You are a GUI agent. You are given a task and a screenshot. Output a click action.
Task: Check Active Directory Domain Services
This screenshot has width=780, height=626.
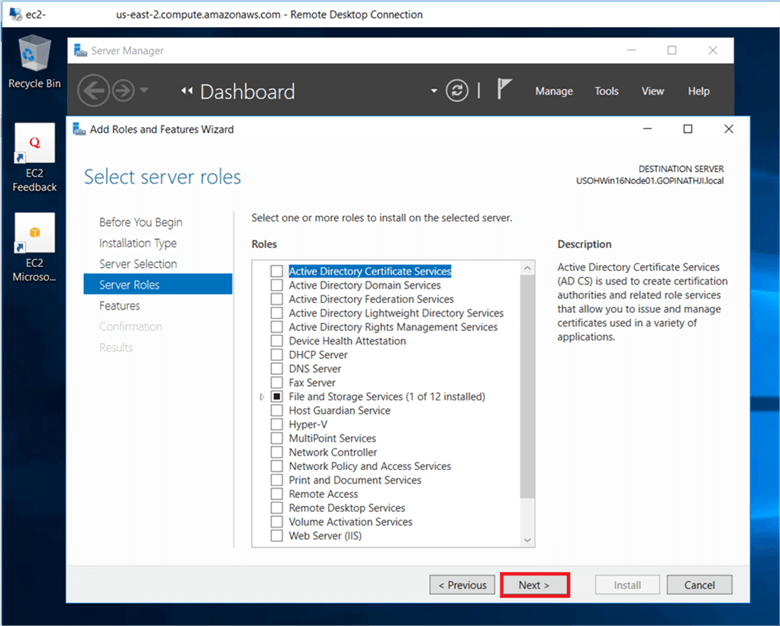pos(277,285)
